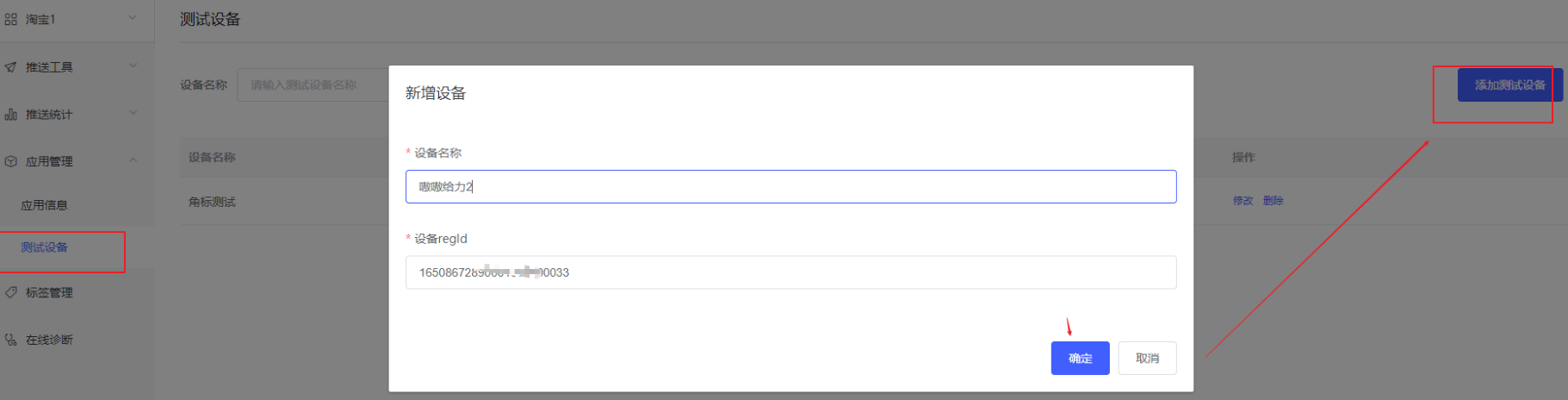Click the 在线诊断 stethoscope icon
1568x400 pixels.
(x=11, y=340)
